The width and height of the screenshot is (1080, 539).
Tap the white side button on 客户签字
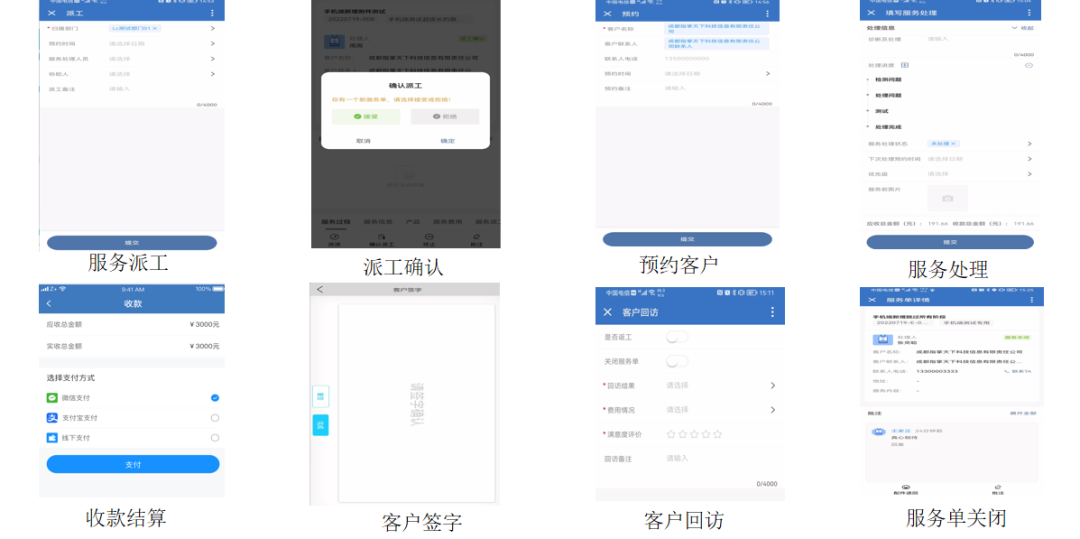click(x=321, y=397)
